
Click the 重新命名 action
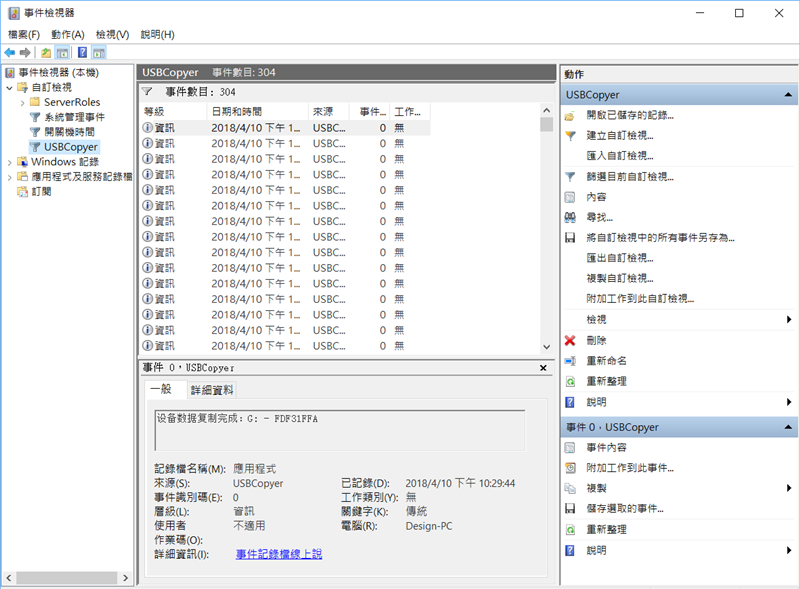pos(606,360)
